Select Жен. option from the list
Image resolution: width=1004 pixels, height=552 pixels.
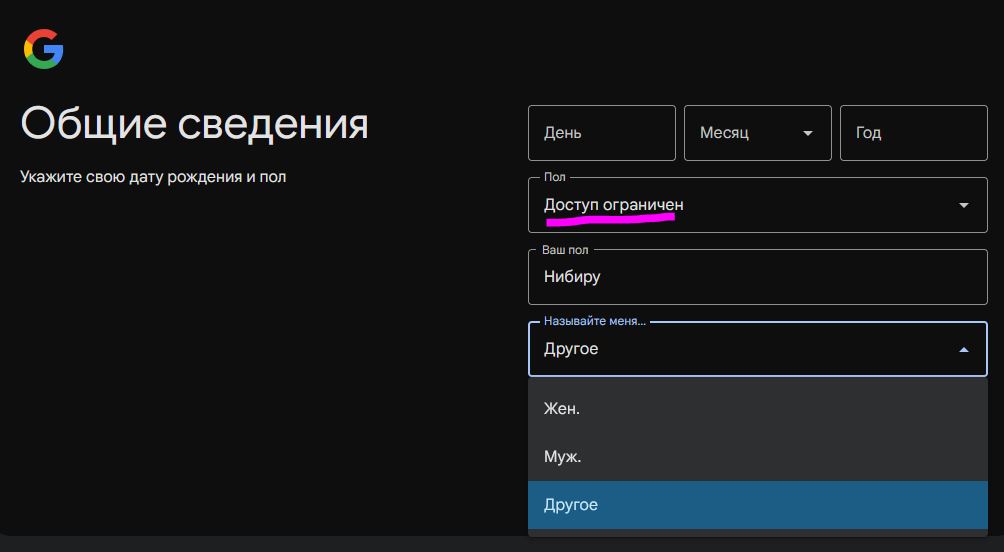click(x=757, y=409)
